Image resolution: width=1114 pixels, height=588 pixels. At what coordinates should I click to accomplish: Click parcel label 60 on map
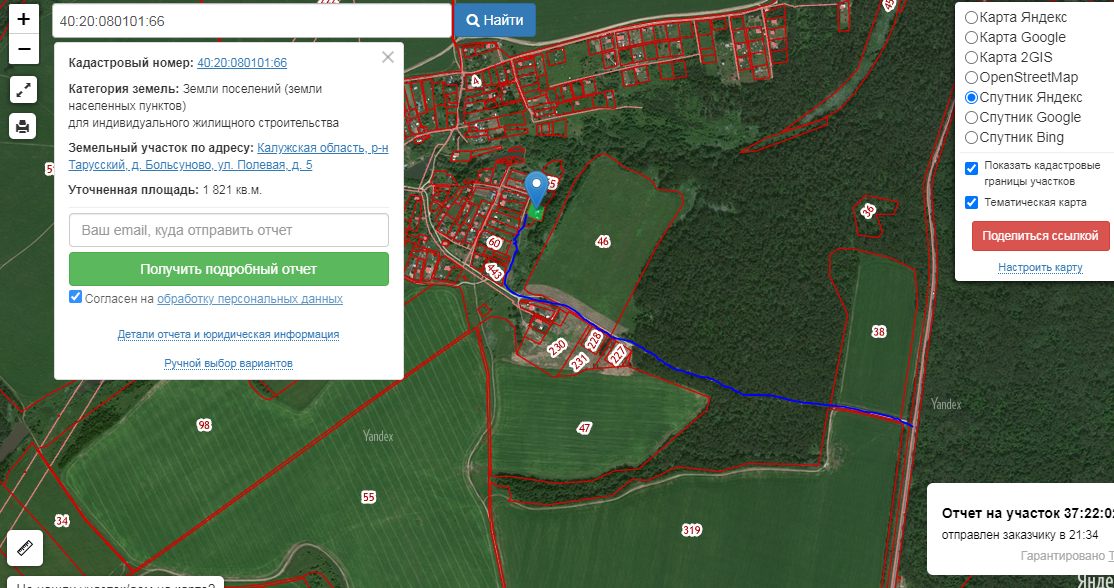[494, 243]
